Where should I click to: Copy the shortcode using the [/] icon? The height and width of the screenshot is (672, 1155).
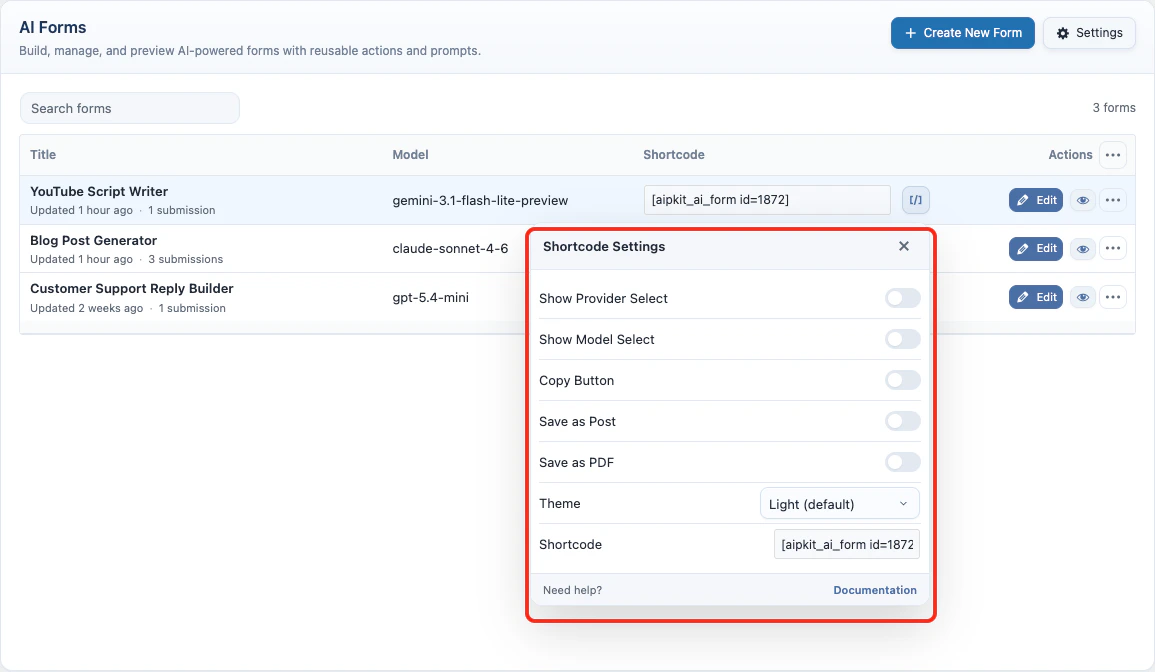pyautogui.click(x=916, y=200)
